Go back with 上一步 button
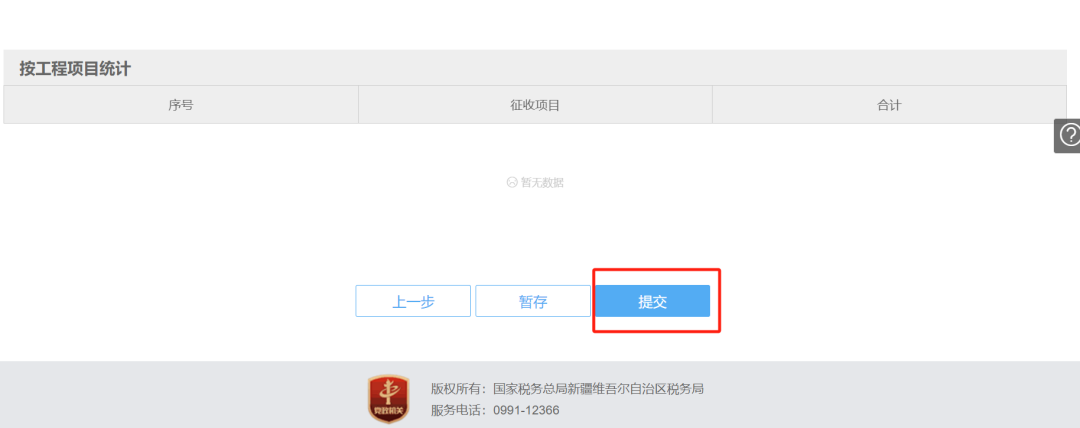Image resolution: width=1080 pixels, height=428 pixels. point(413,301)
